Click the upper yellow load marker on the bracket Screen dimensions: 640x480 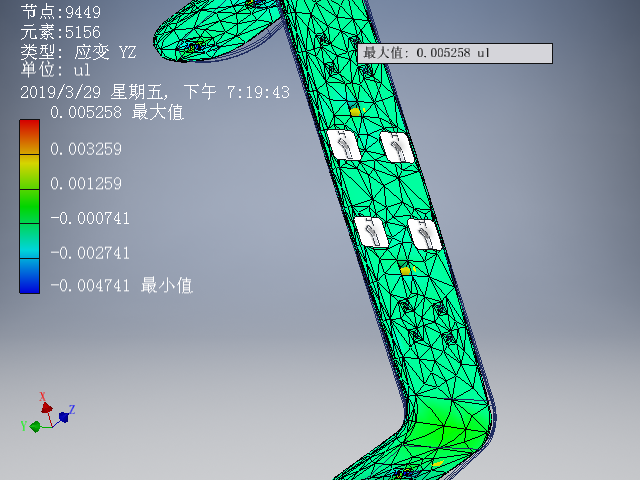click(x=356, y=112)
